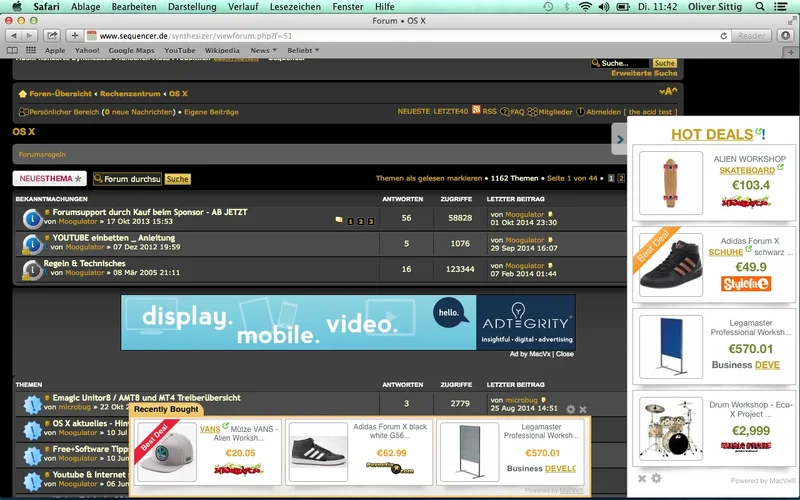The width and height of the screenshot is (800, 500).
Task: Open the Lesezeichen menu
Action: 295,7
